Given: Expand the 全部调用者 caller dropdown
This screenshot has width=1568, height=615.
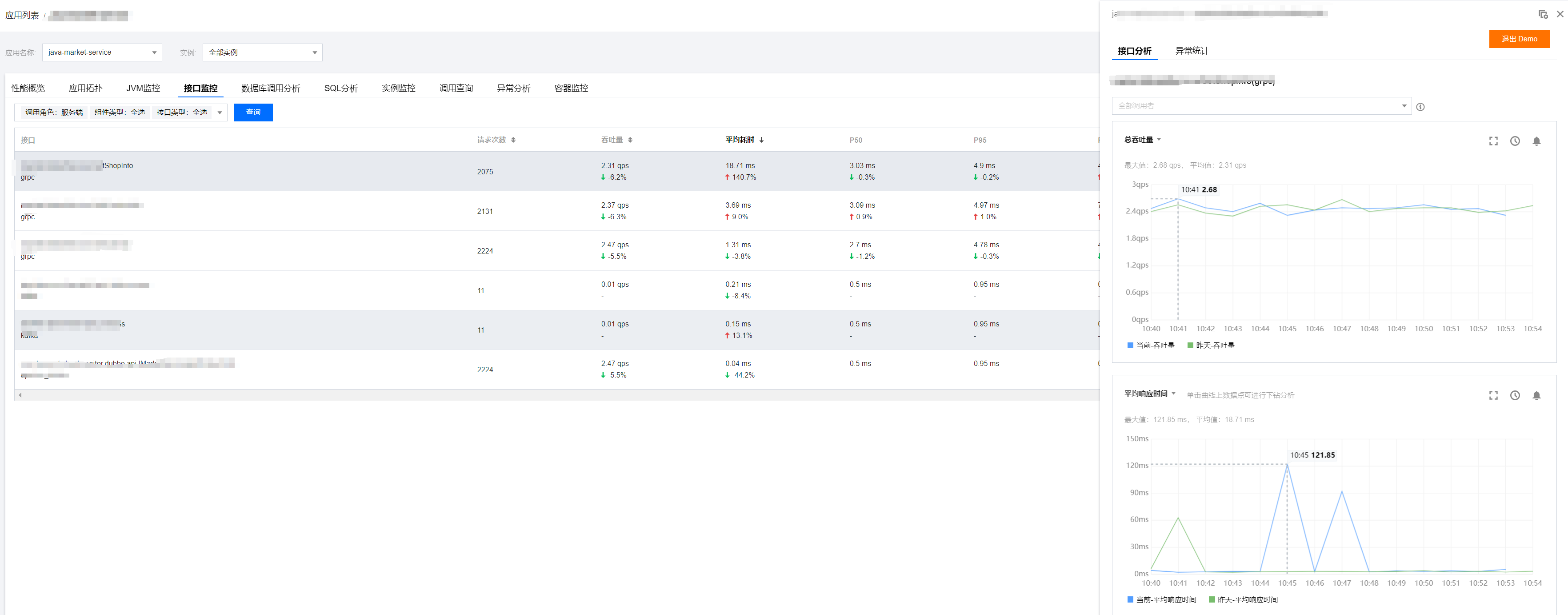Looking at the screenshot, I should coord(1260,106).
